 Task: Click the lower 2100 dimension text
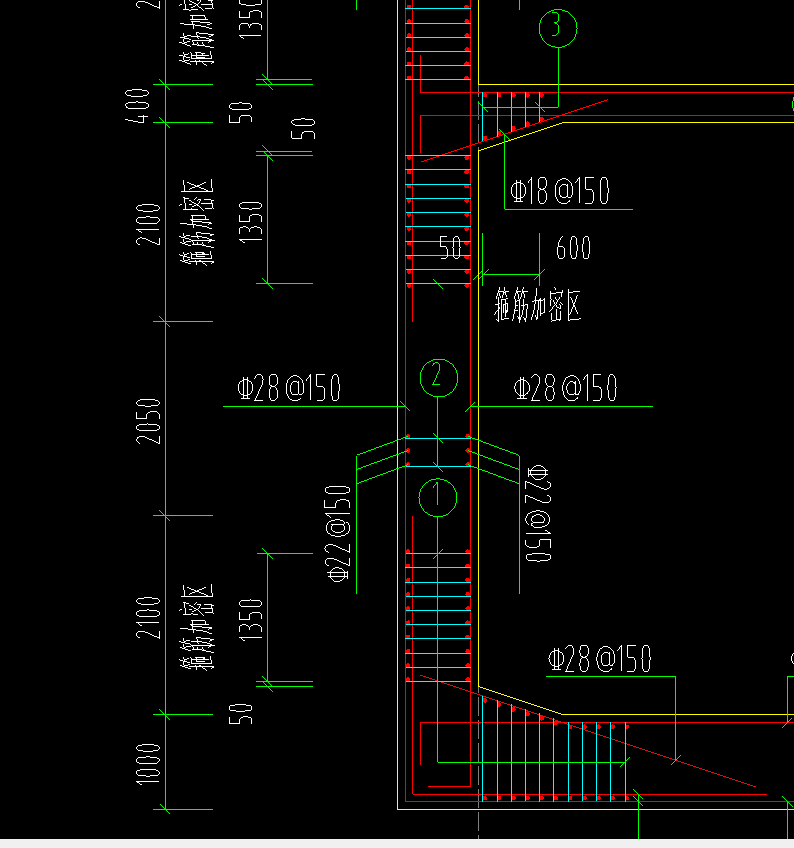pos(148,618)
